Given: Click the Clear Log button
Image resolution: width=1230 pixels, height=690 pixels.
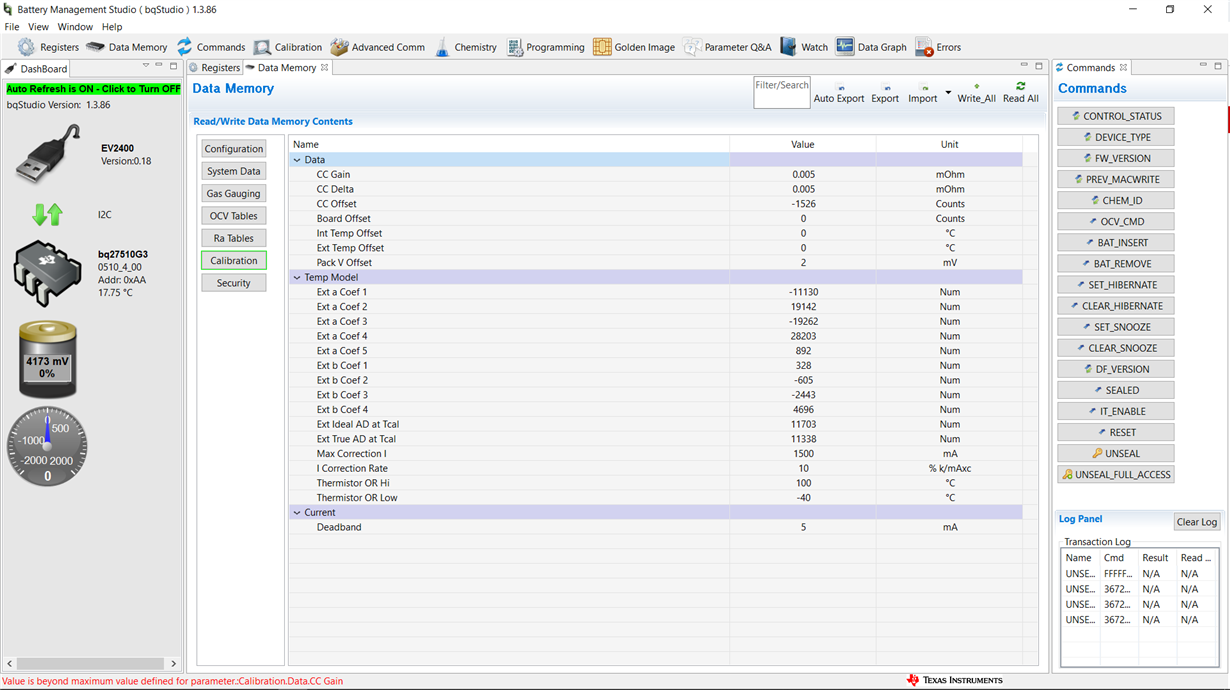Looking at the screenshot, I should [1196, 522].
